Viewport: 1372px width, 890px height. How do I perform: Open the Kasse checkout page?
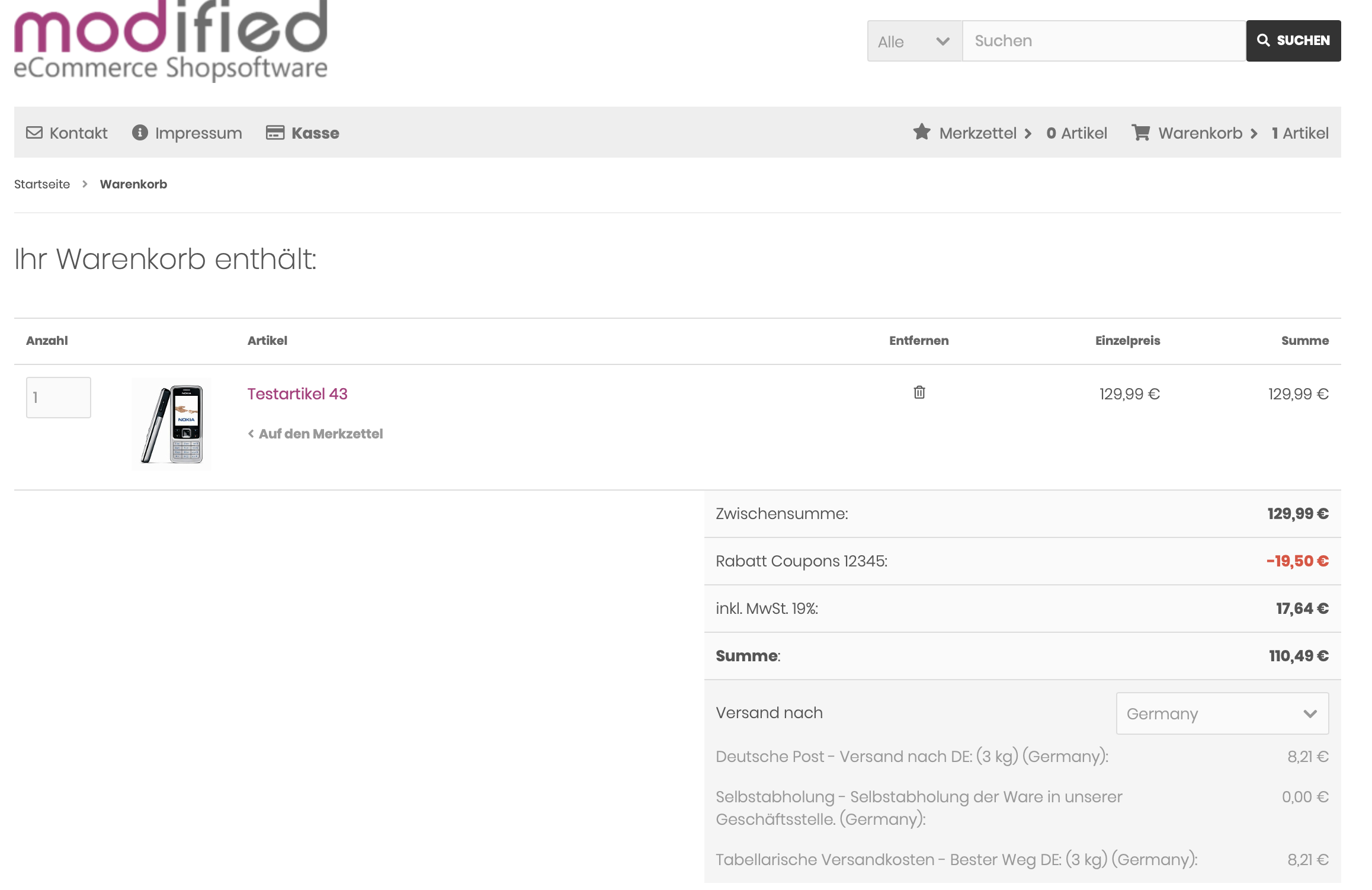(x=315, y=133)
